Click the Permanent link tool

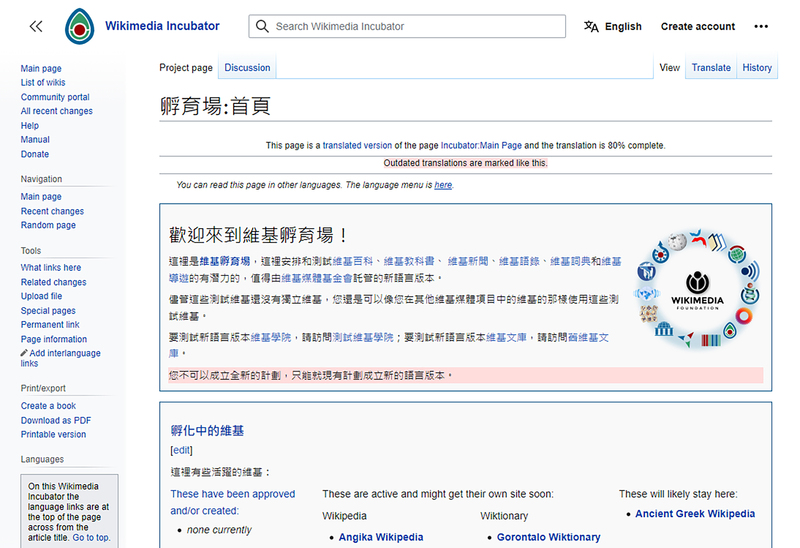coord(50,325)
